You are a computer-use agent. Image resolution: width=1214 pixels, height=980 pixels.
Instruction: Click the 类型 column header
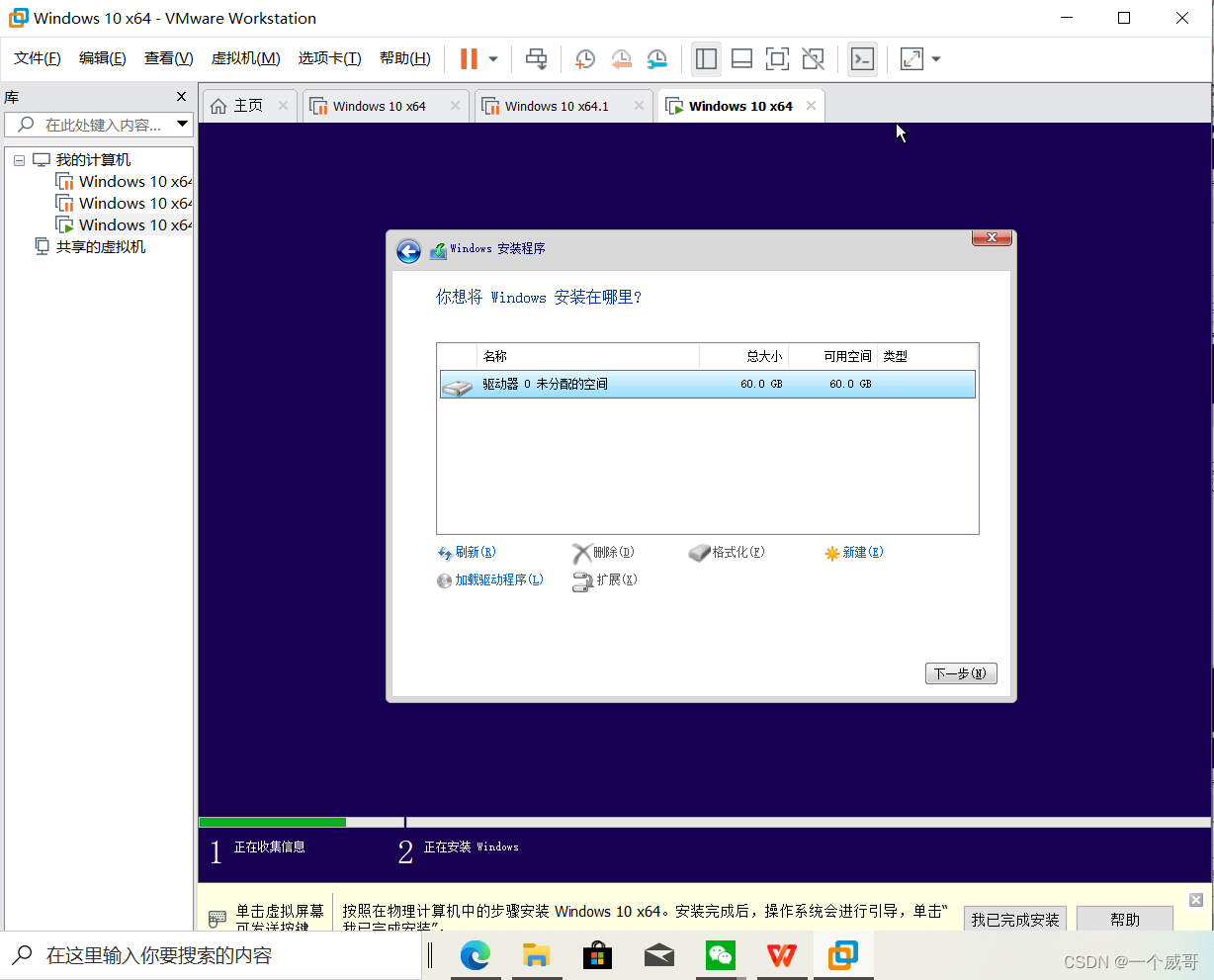pyautogui.click(x=927, y=356)
